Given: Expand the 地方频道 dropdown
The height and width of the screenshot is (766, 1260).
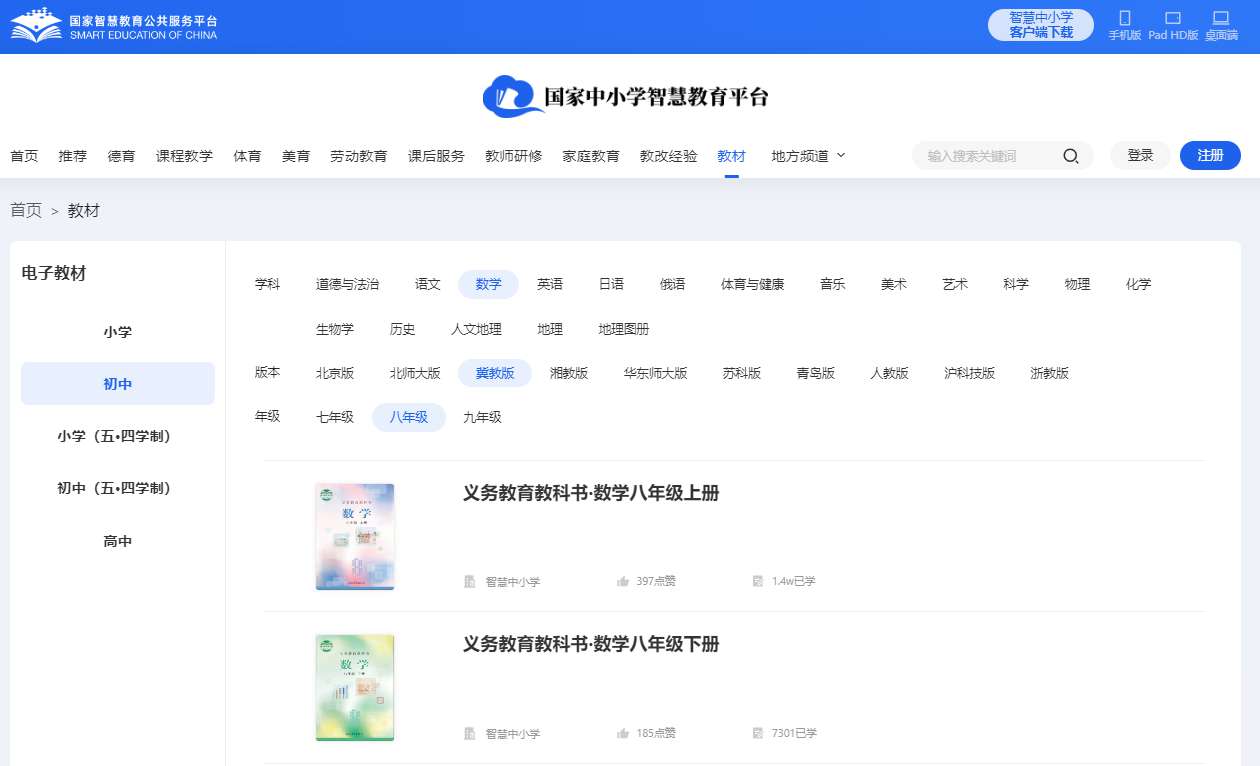Looking at the screenshot, I should pyautogui.click(x=809, y=156).
